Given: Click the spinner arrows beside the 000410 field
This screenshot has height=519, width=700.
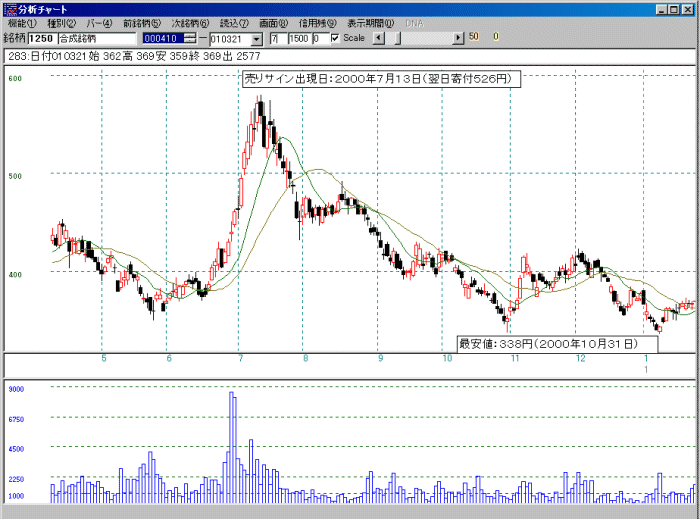Looking at the screenshot, I should [191, 38].
